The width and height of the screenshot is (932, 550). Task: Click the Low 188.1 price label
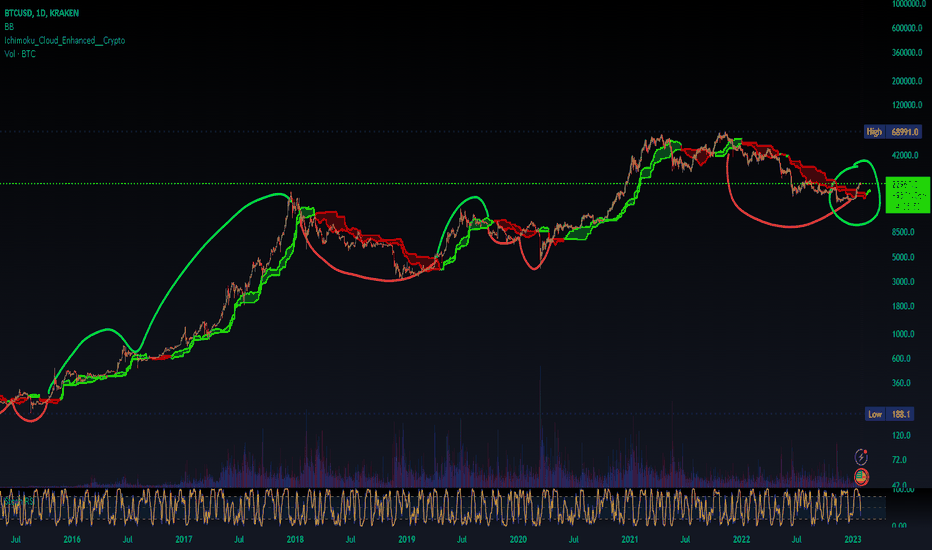point(889,414)
